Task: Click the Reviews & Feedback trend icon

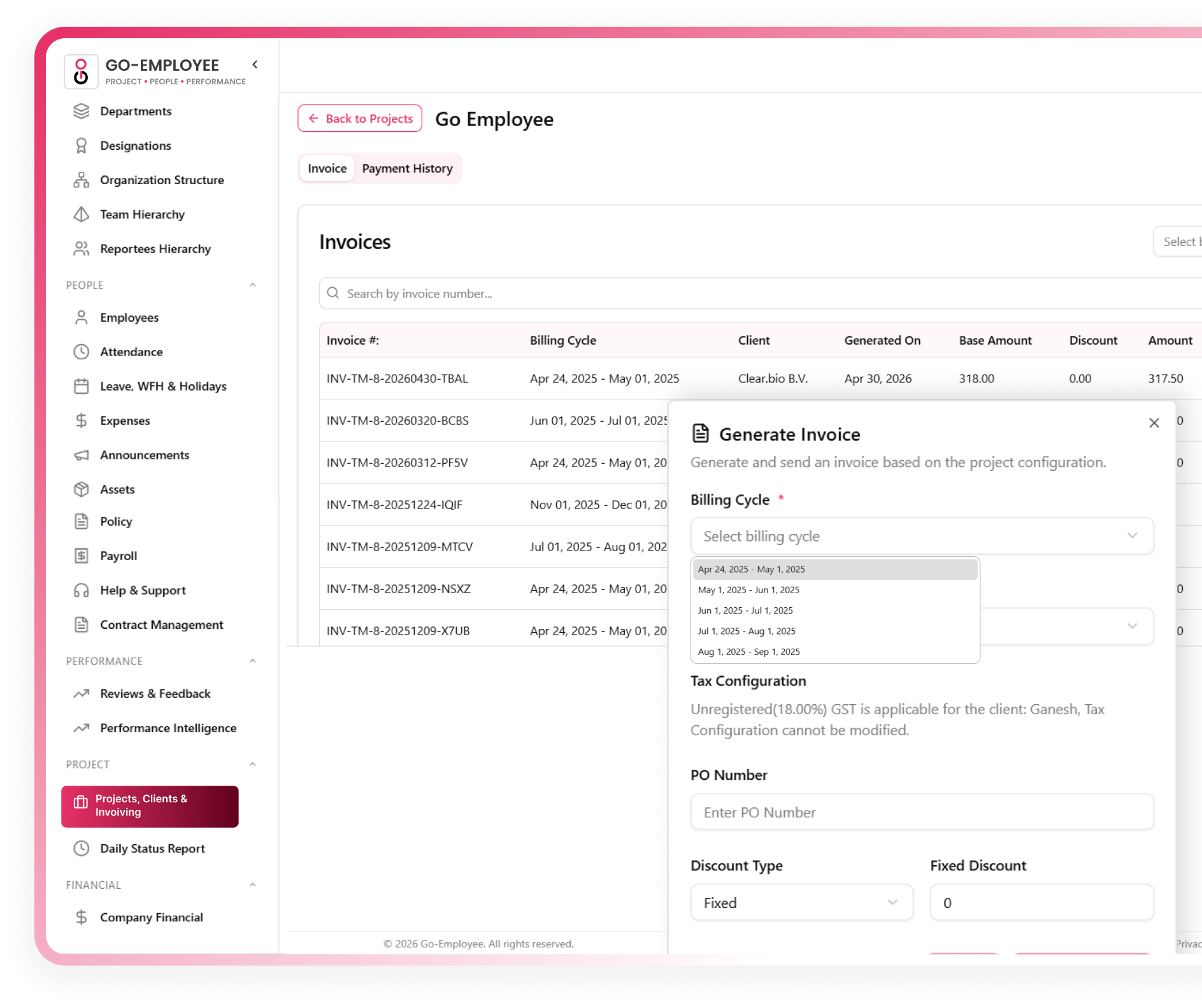Action: tap(81, 694)
